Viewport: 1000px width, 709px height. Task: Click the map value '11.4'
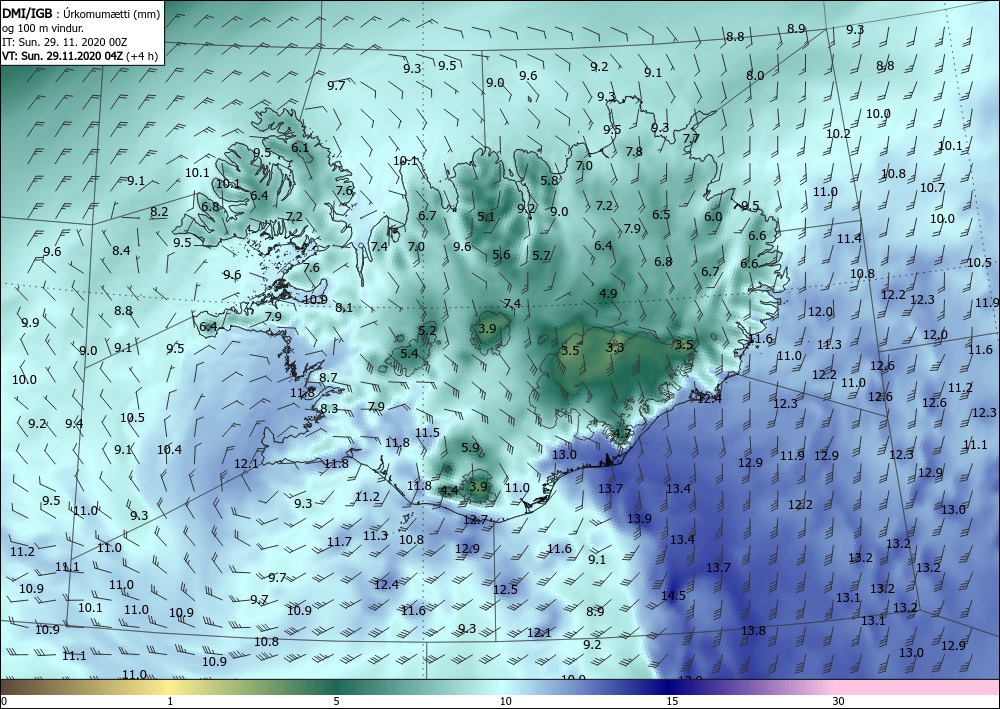(849, 238)
